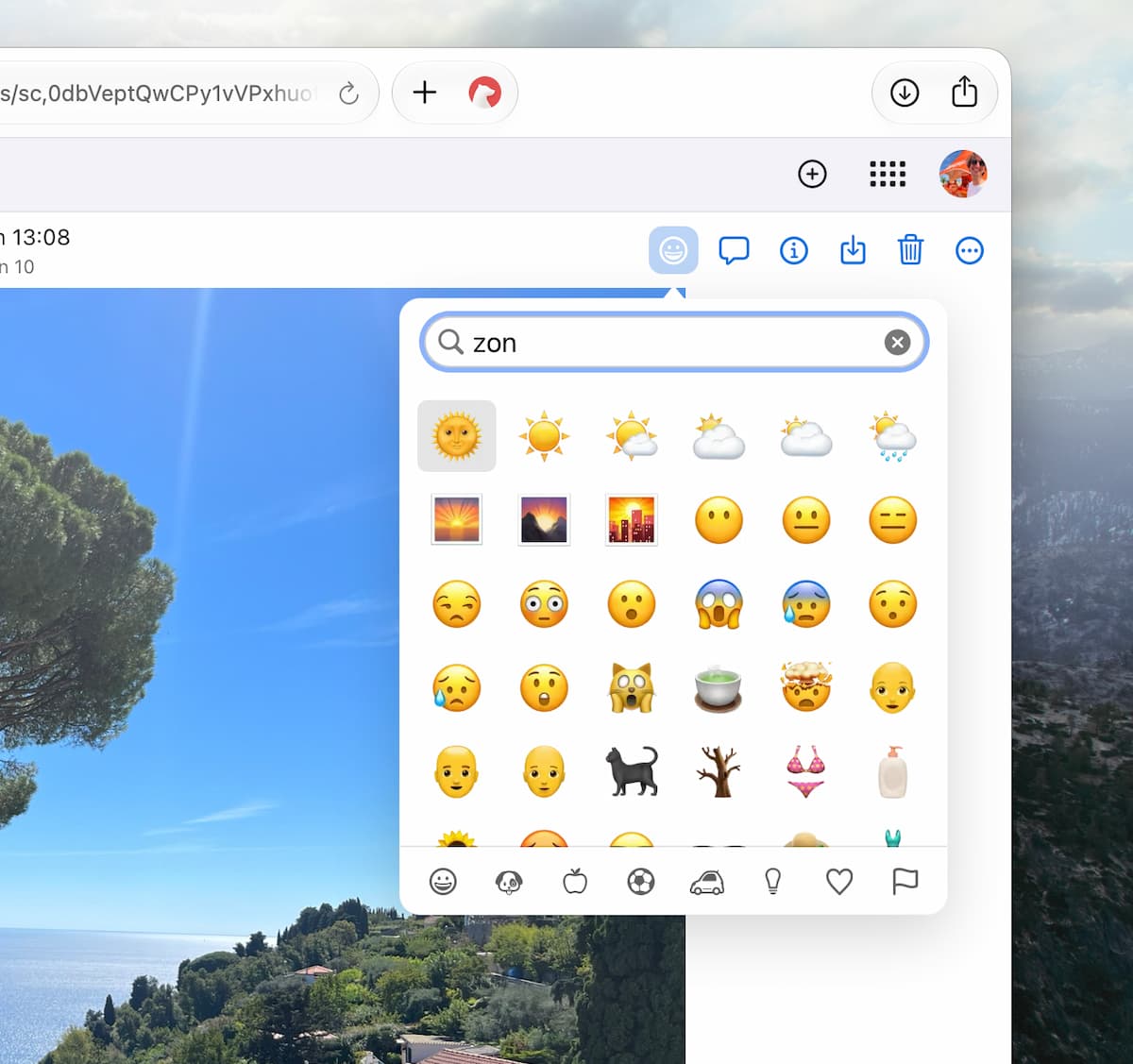Switch to Symbols emoji category

pos(839,882)
